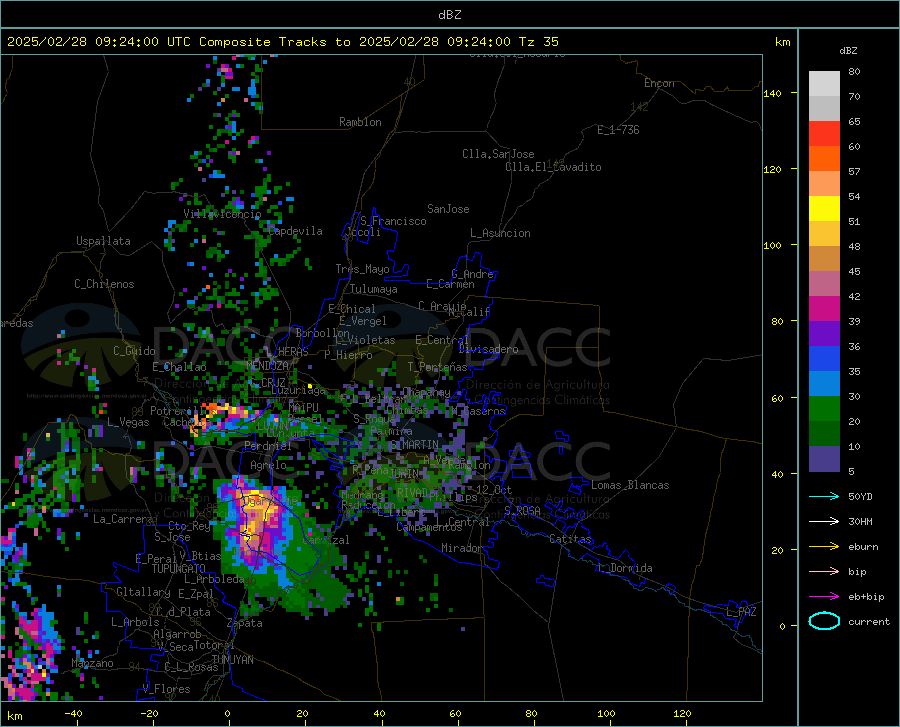
Task: Click the 'L_Asuncion' place label
Action: click(500, 233)
